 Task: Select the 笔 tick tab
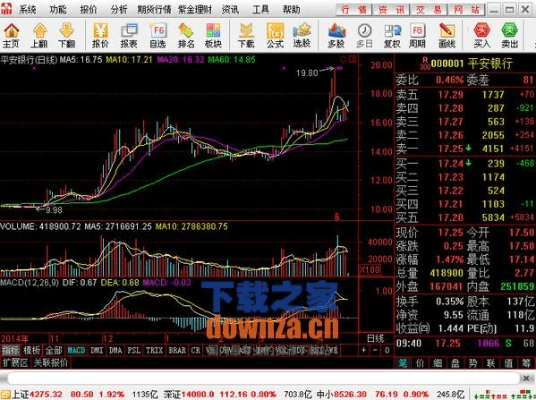click(x=403, y=363)
